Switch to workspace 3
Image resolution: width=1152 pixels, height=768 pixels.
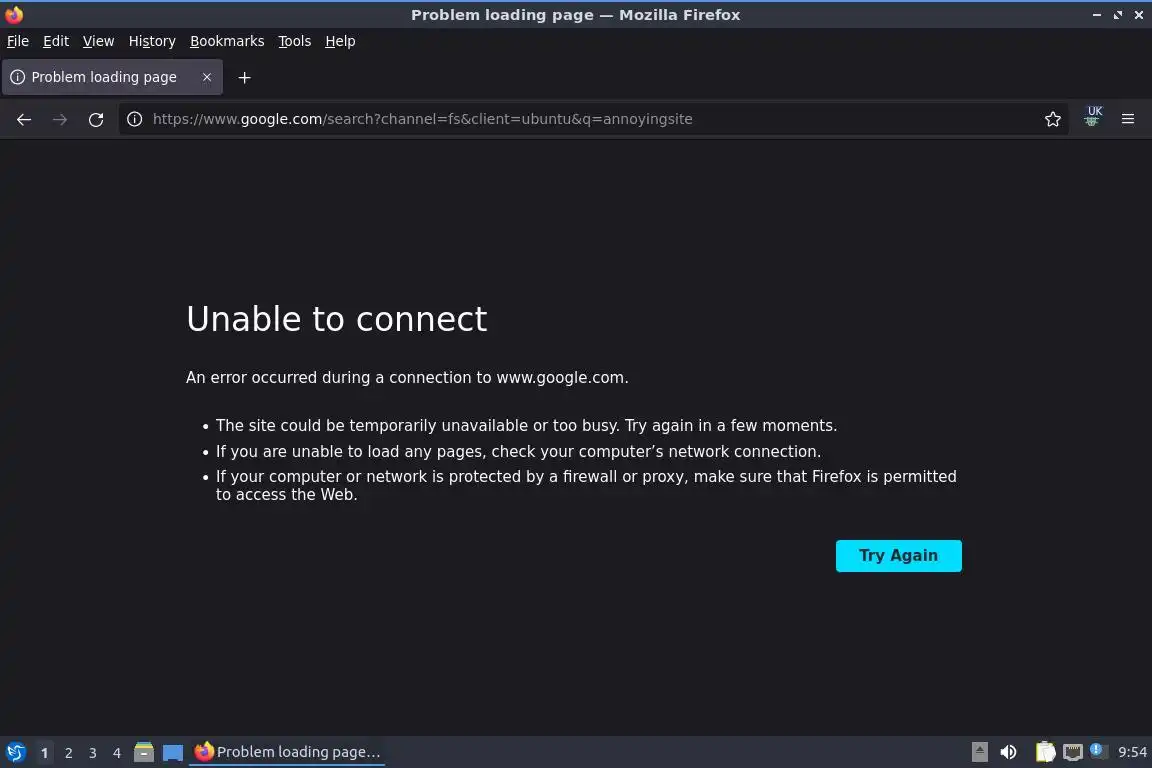(93, 753)
